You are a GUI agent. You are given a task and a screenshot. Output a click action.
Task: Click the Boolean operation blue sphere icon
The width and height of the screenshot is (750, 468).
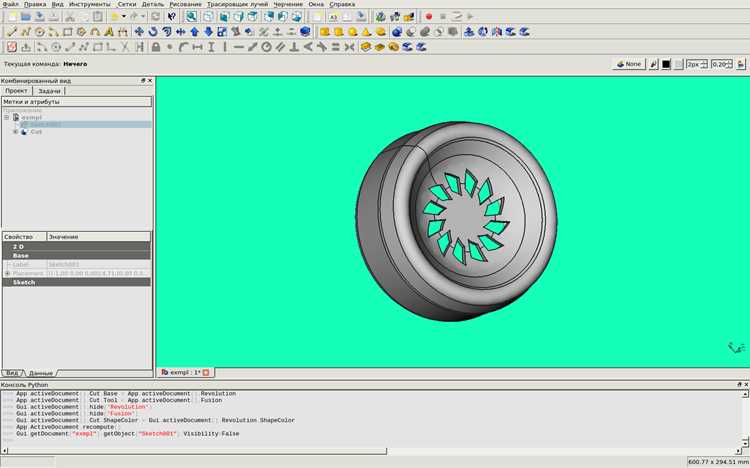[397, 32]
